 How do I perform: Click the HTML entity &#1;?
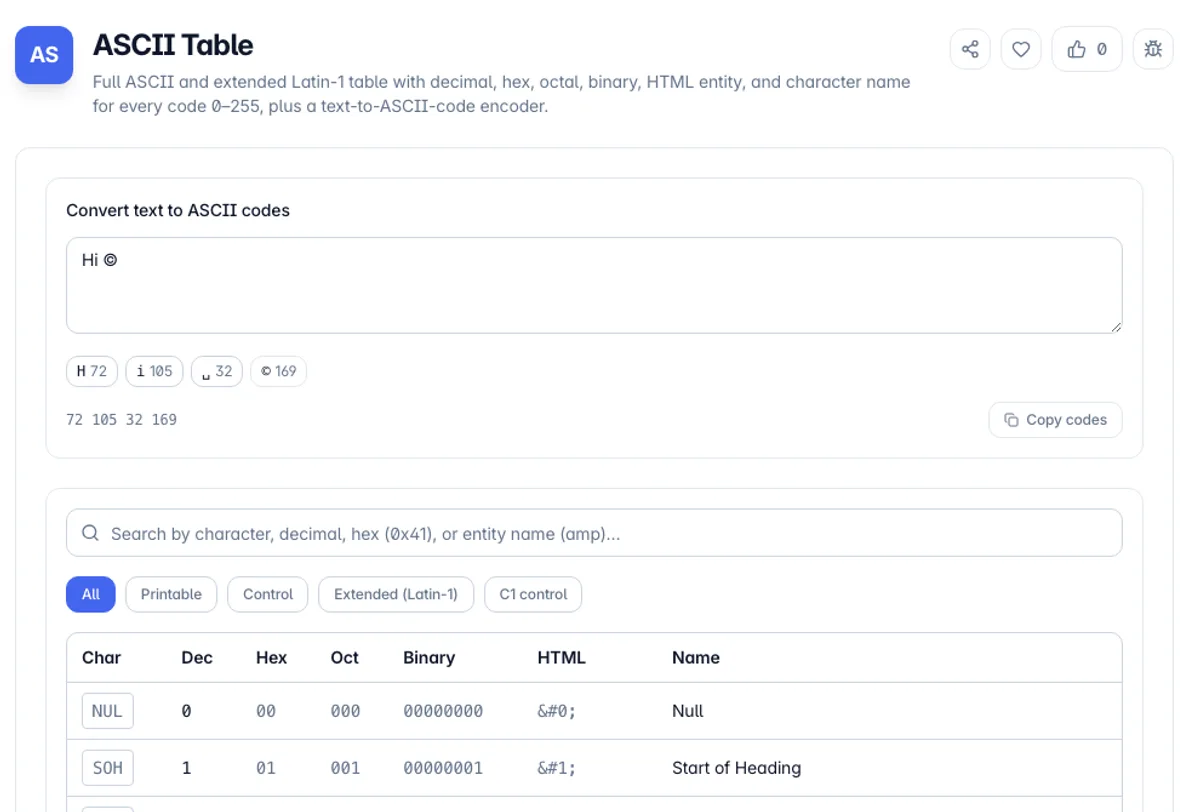557,768
